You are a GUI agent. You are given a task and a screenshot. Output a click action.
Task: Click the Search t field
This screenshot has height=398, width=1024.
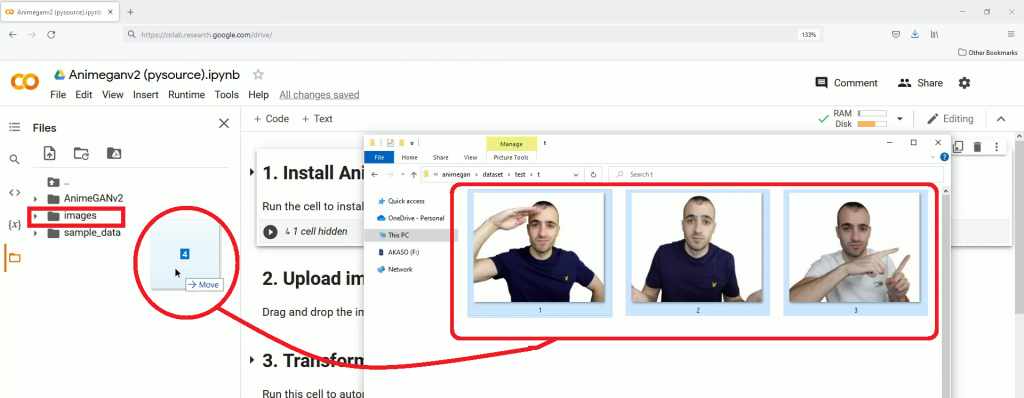point(776,174)
